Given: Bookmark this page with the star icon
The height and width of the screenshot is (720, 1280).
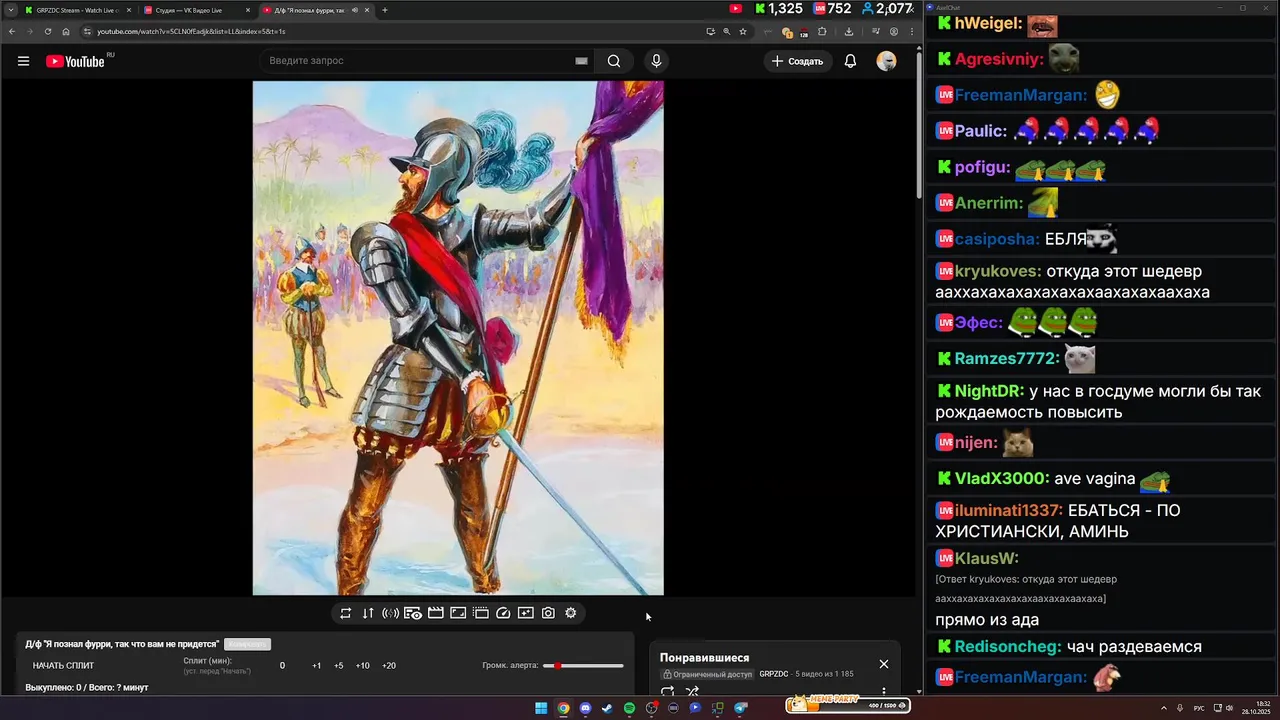Looking at the screenshot, I should [742, 31].
